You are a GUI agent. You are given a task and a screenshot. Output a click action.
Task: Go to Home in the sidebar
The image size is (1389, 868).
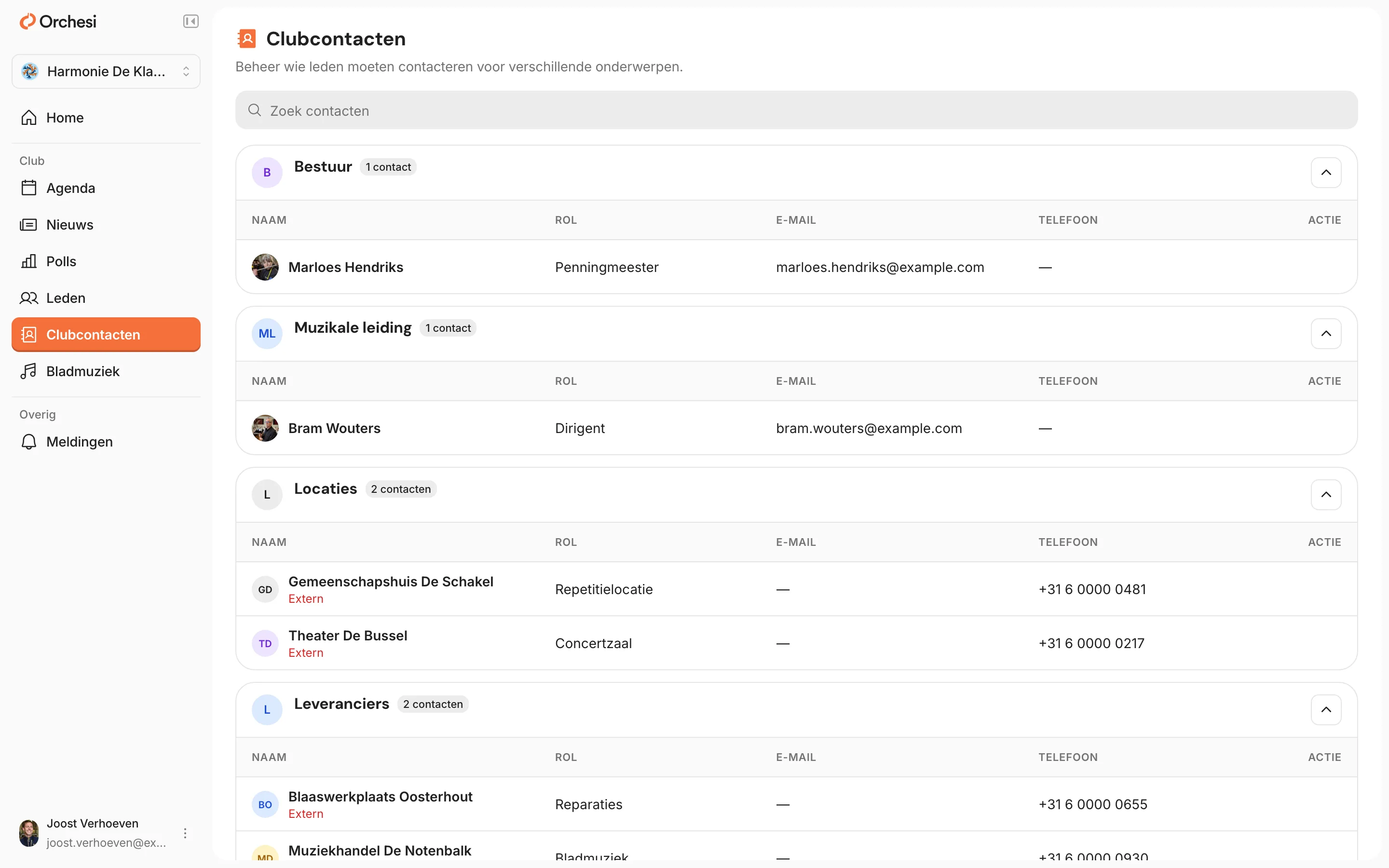coord(106,118)
